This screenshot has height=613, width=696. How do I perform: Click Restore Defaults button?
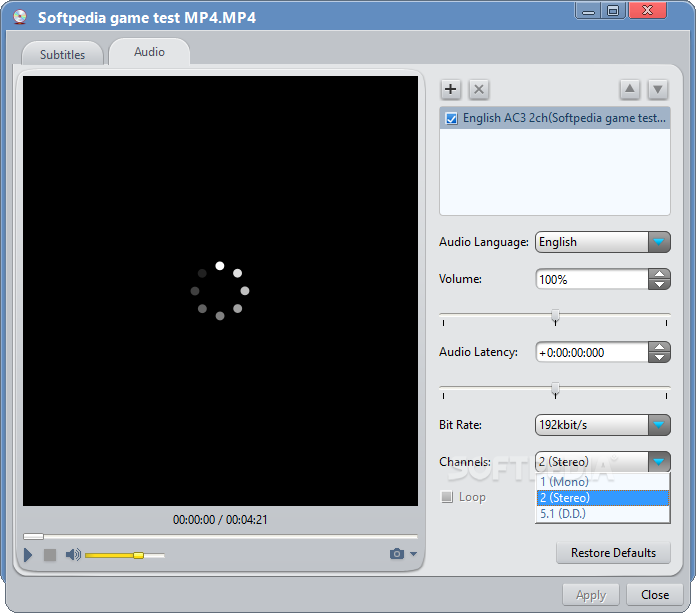pos(613,553)
